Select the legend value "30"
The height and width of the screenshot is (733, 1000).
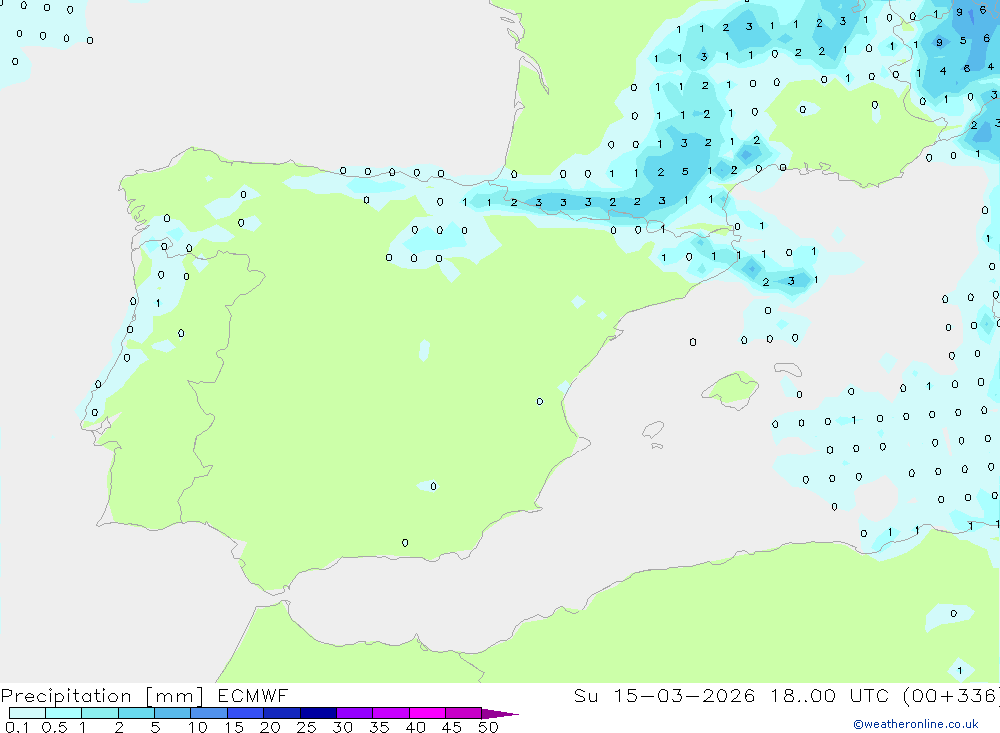click(x=343, y=727)
